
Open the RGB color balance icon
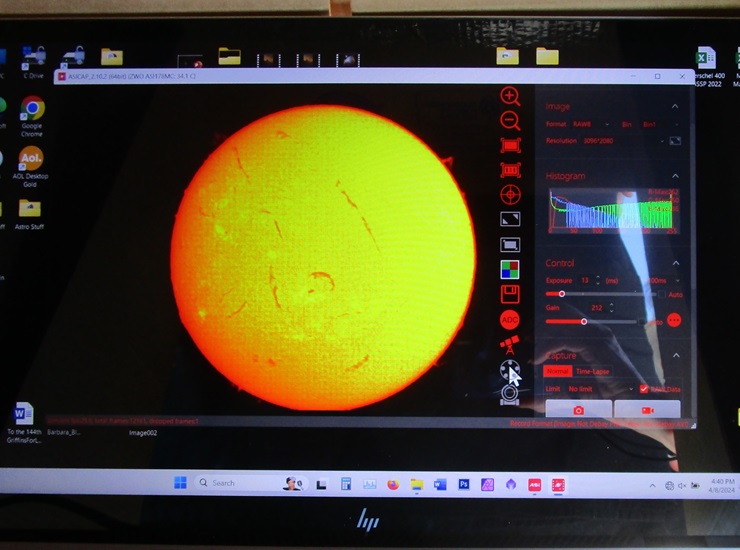click(x=510, y=270)
